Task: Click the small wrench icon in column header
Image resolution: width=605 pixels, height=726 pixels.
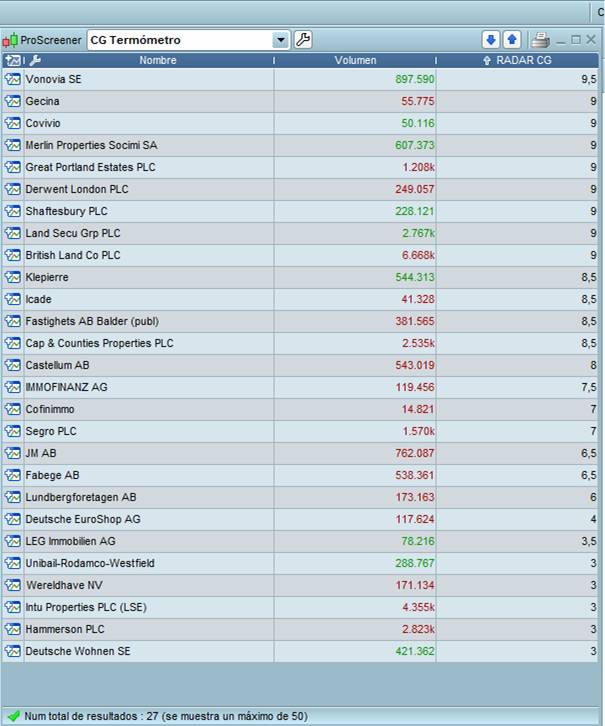Action: click(x=35, y=60)
